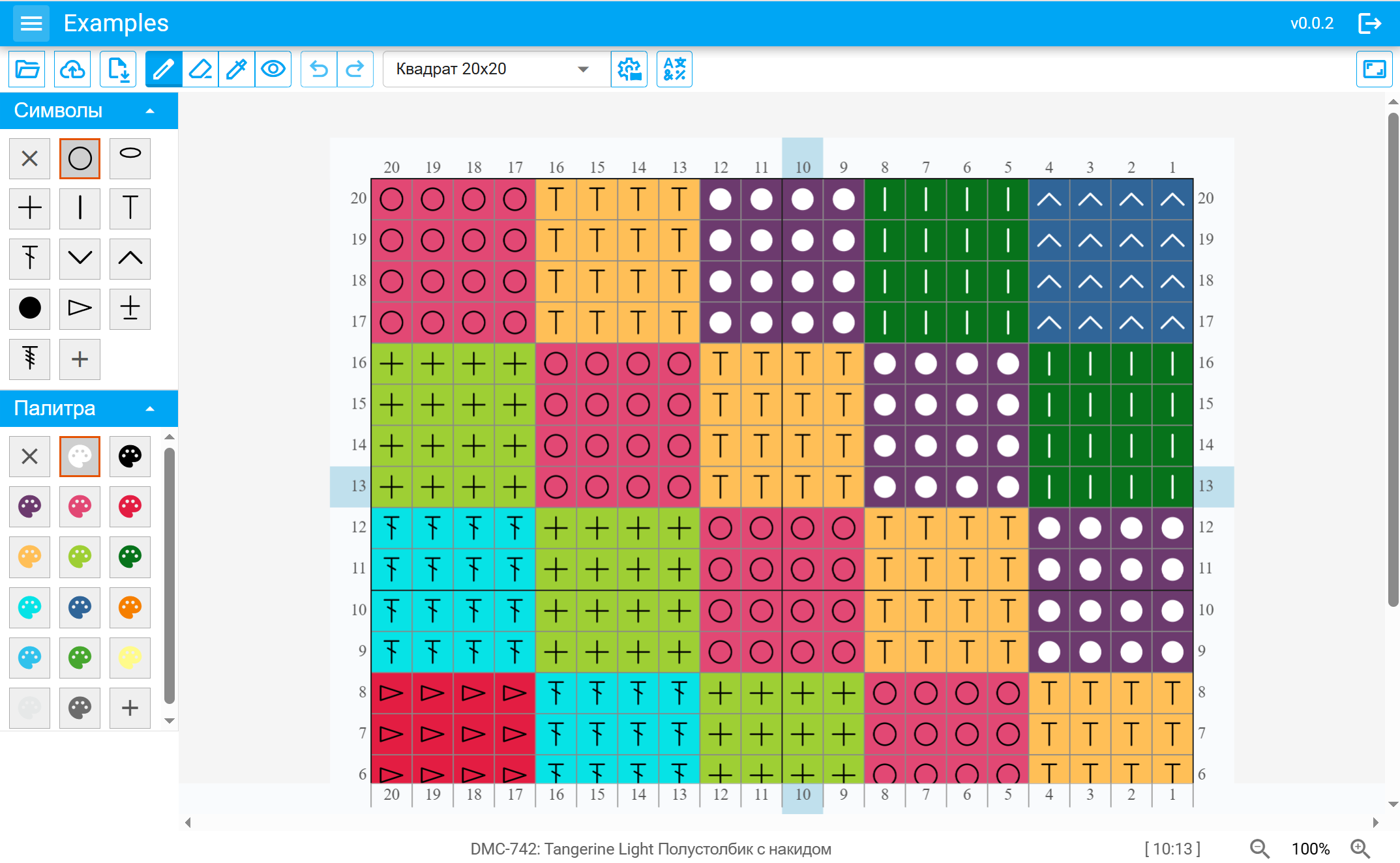Open the translate symbols settings icon

[x=674, y=69]
